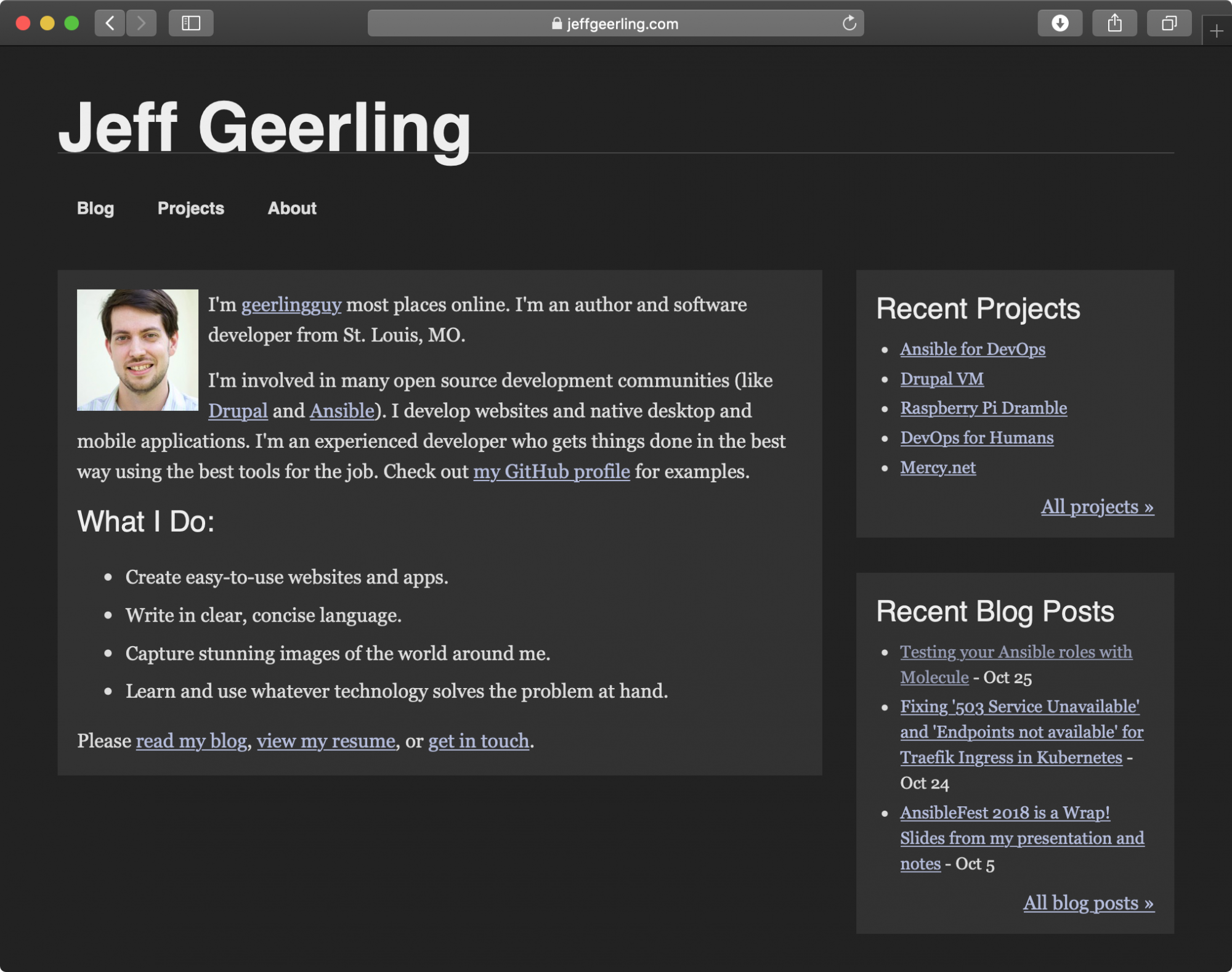This screenshot has height=972, width=1232.
Task: Minimize the window with the yellow button
Action: (47, 23)
